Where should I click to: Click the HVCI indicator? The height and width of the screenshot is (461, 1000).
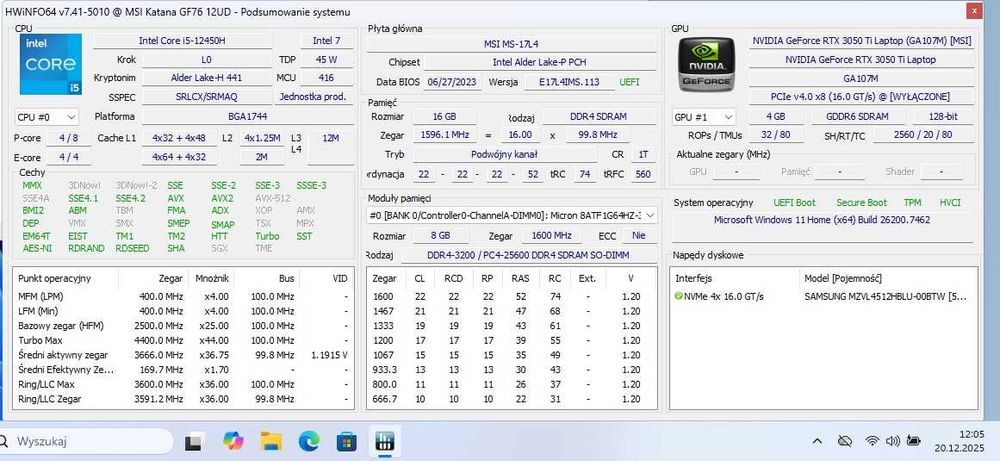[950, 203]
